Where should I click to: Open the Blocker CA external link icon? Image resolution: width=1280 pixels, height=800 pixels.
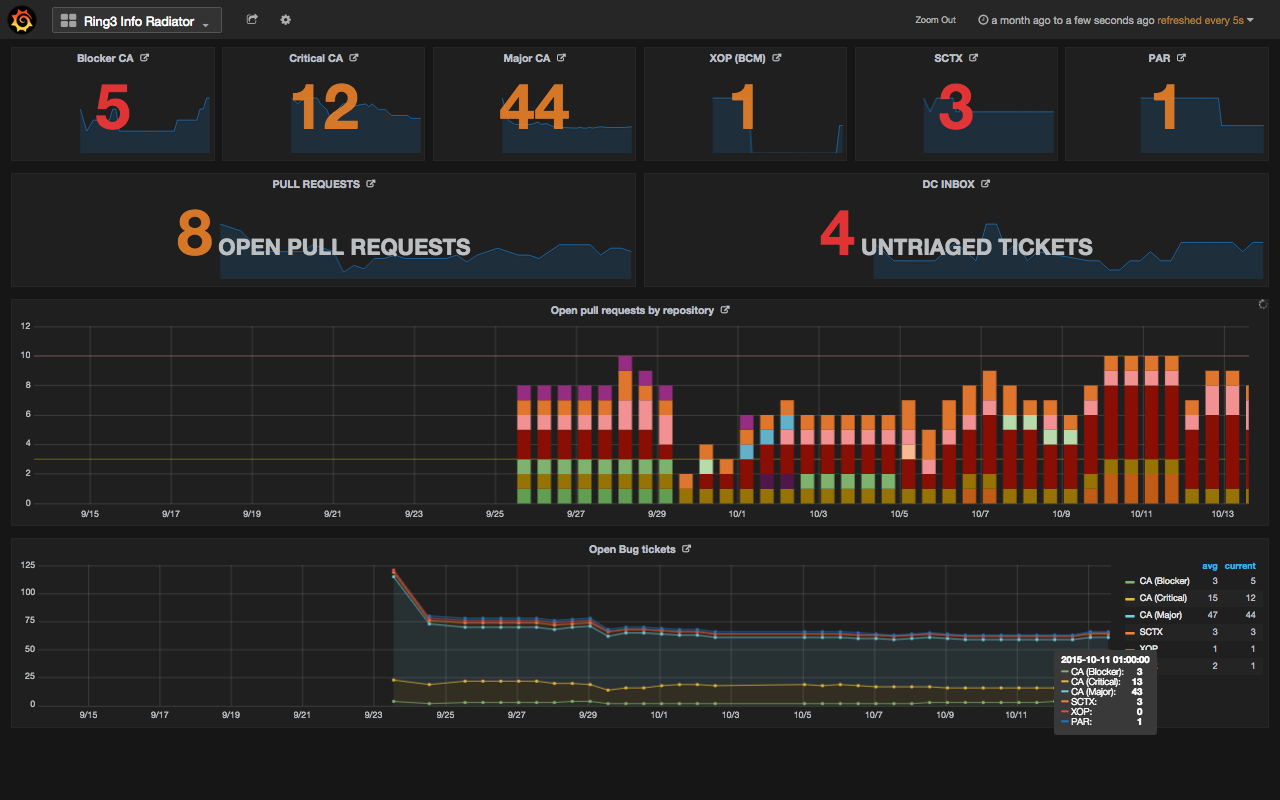point(145,58)
